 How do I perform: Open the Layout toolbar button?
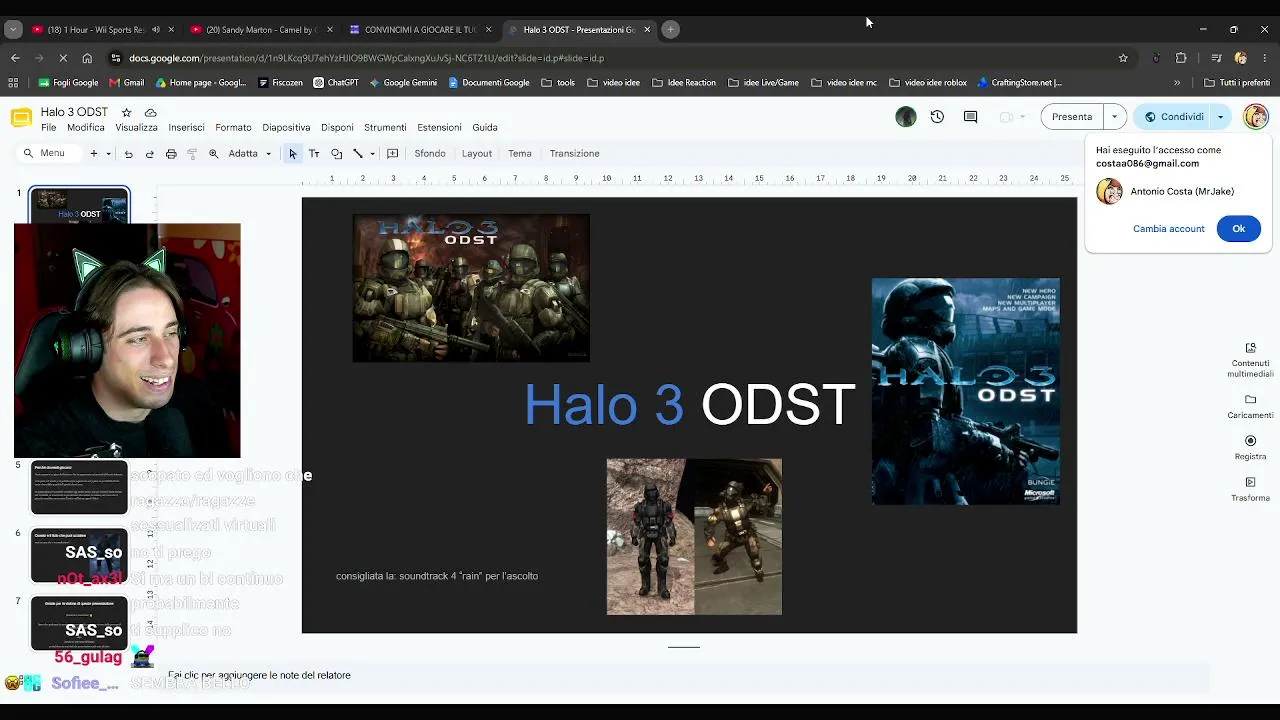click(477, 154)
